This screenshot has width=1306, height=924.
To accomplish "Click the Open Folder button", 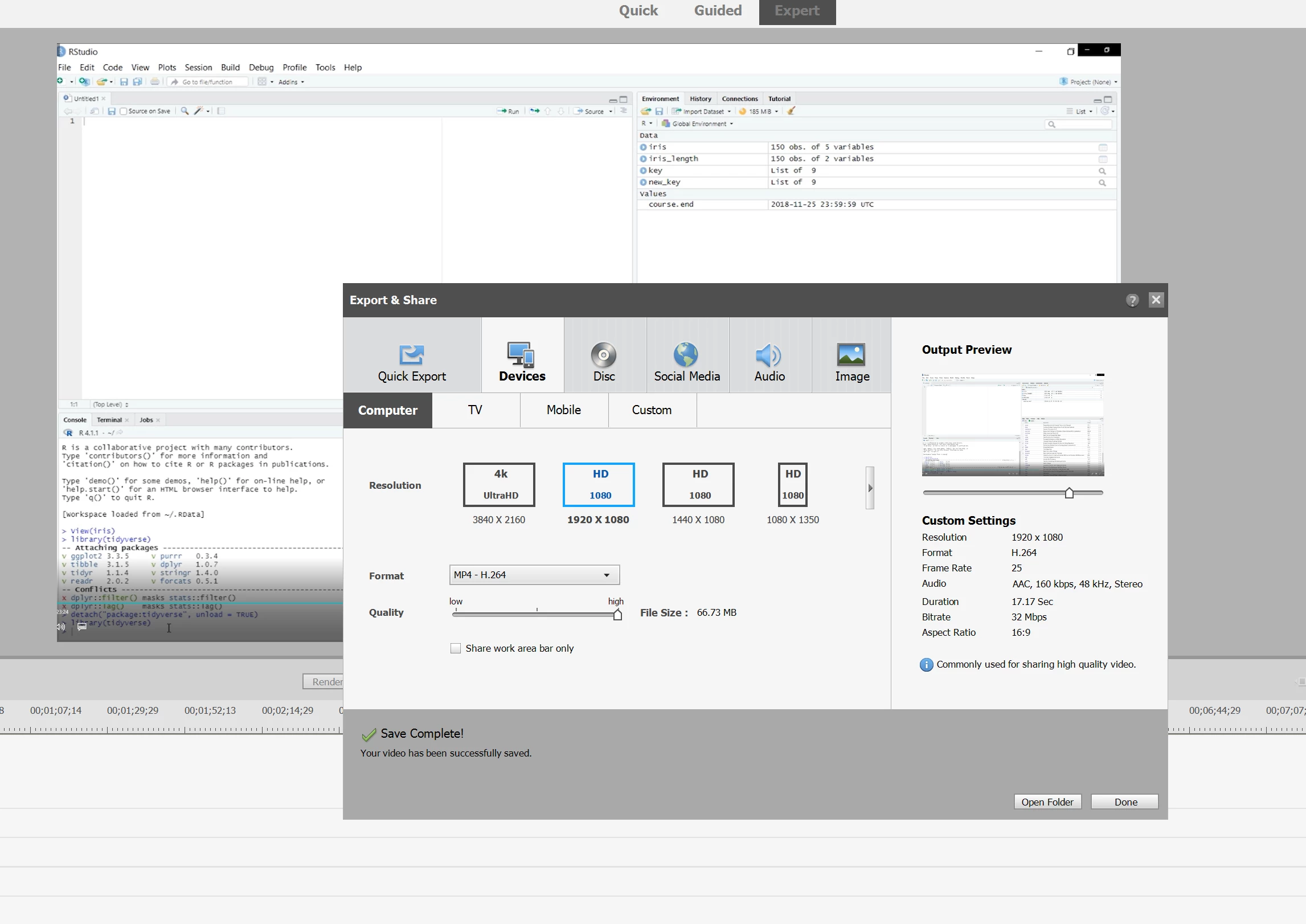I will click(x=1047, y=802).
